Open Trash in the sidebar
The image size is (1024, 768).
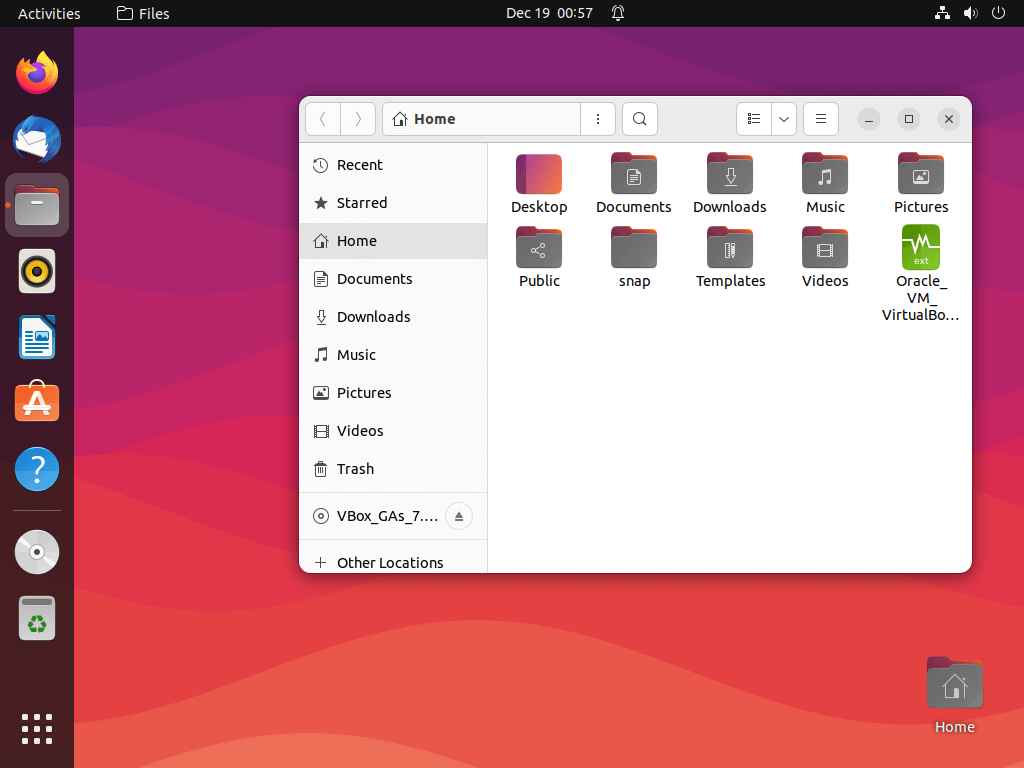(x=393, y=469)
